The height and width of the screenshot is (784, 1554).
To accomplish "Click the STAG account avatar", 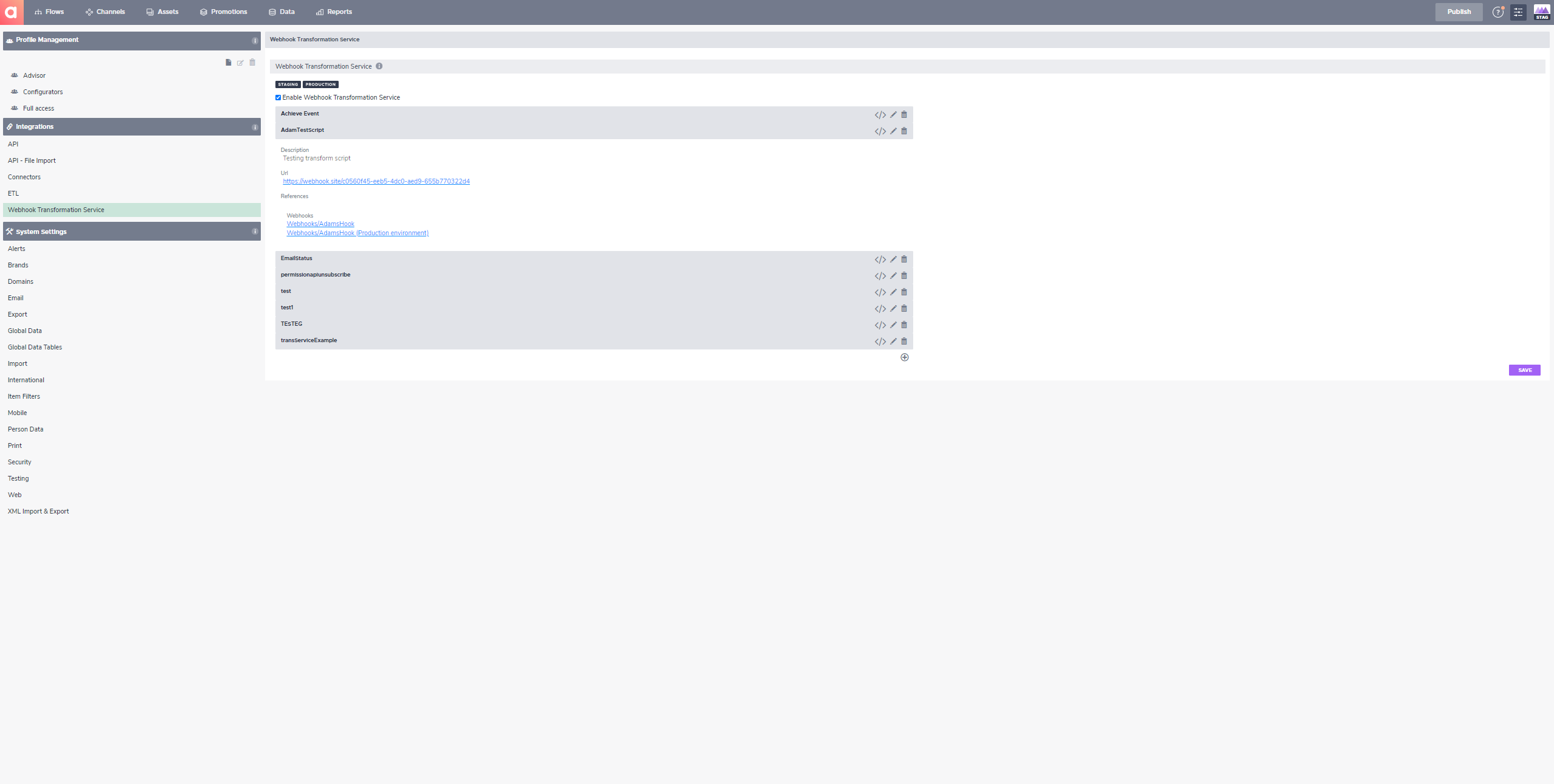I will (1542, 12).
